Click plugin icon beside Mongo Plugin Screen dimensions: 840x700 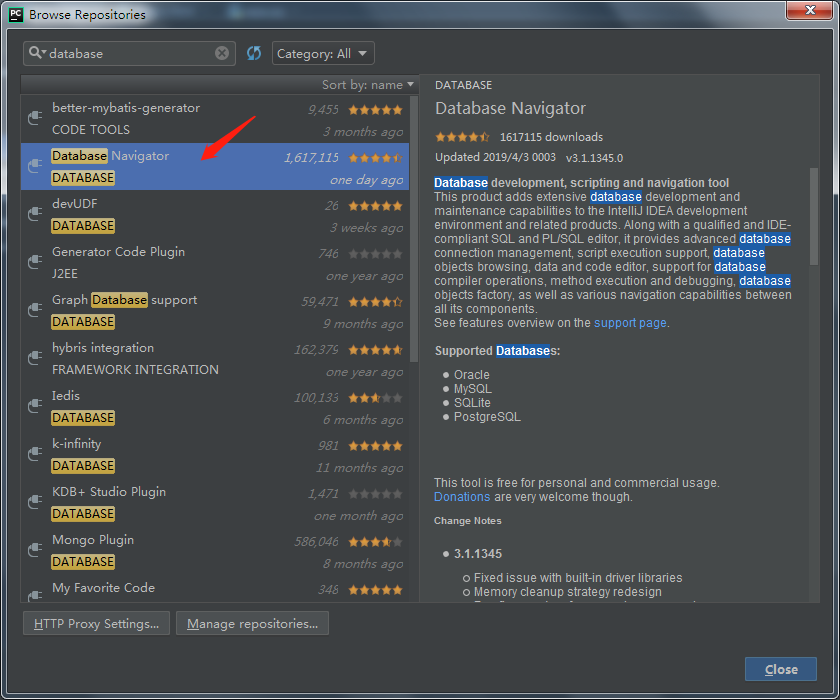click(x=35, y=550)
